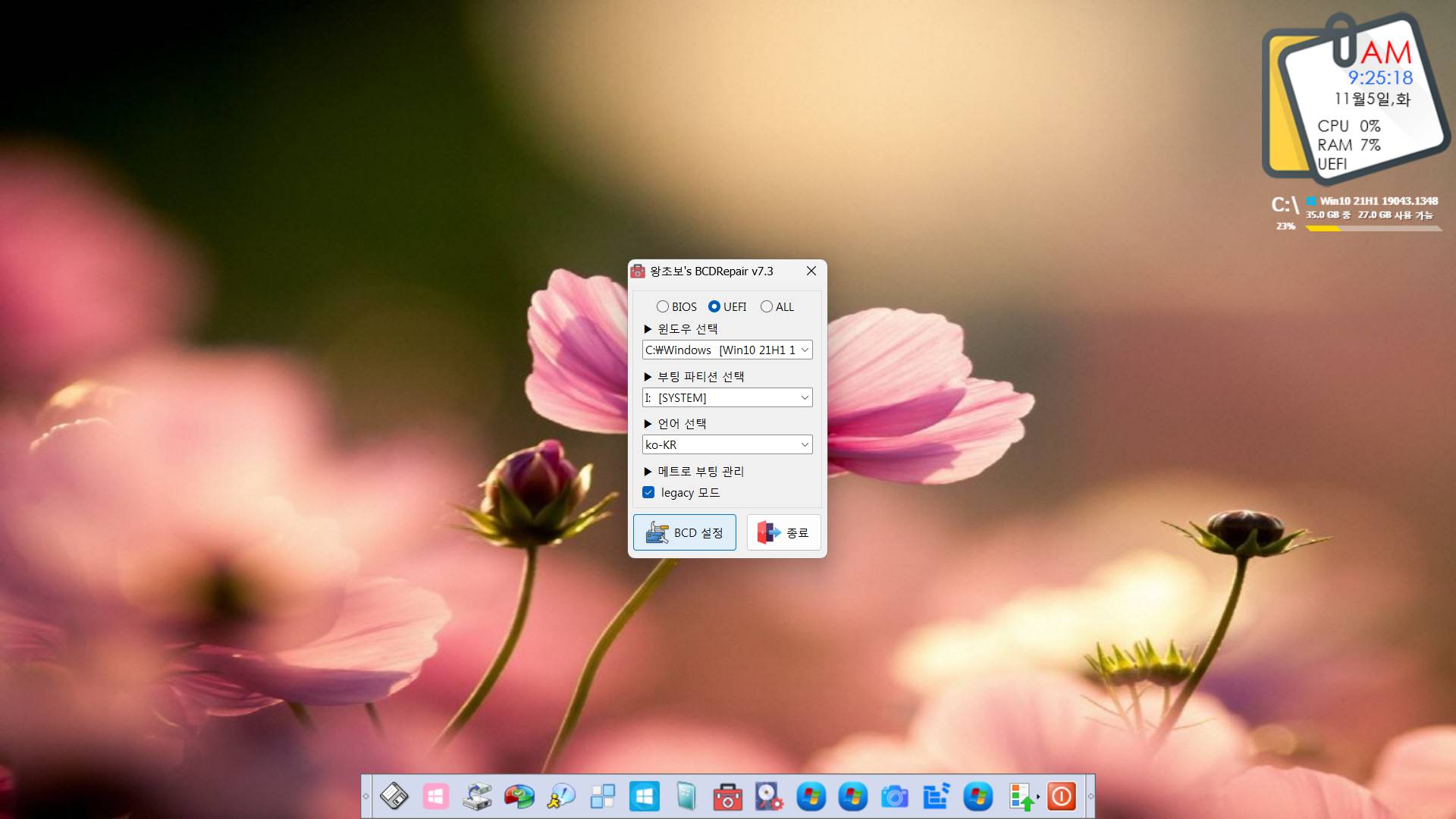Viewport: 1456px width, 819px height.
Task: Click the RAM 7% reading on the gadget
Action: [x=1349, y=145]
